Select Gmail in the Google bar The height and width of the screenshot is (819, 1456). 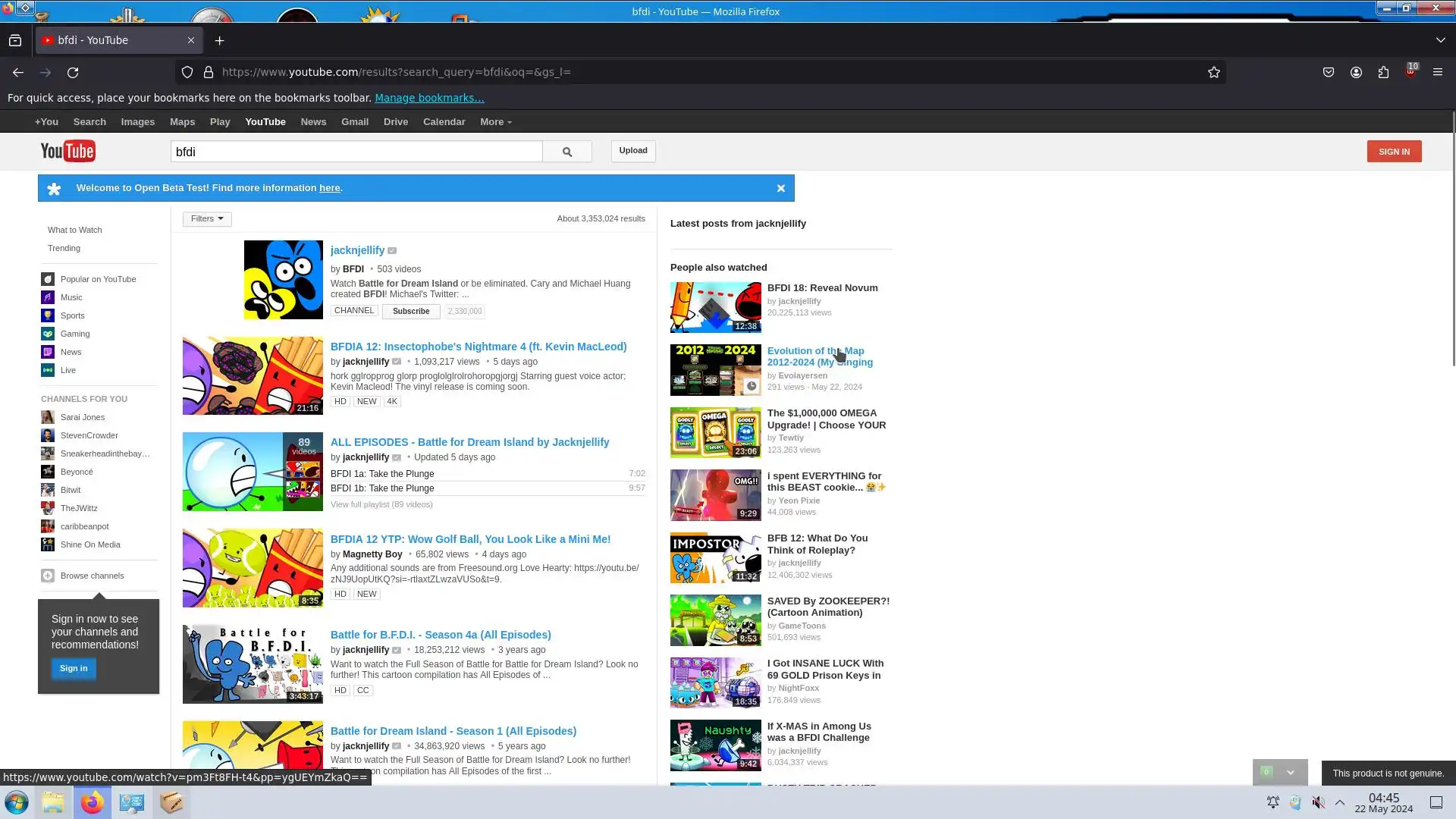point(354,122)
